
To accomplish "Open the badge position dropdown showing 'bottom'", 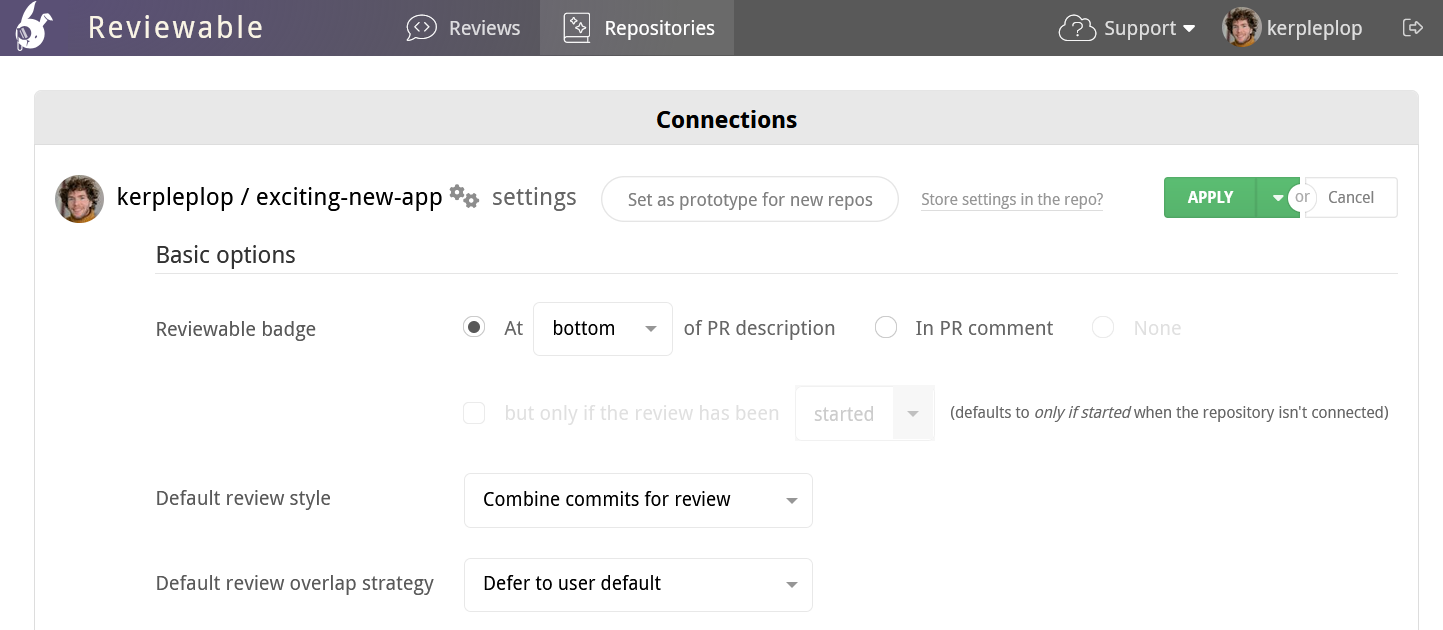I will pos(602,328).
